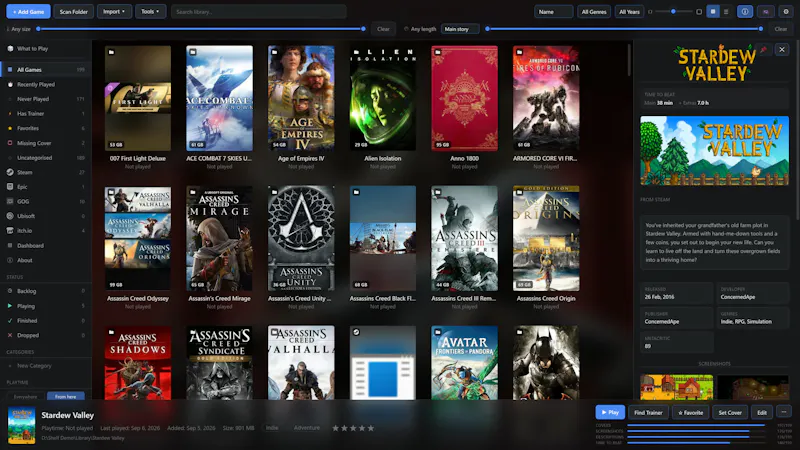Select the Everywhere playtime option
This screenshot has width=800, height=450.
coord(26,396)
